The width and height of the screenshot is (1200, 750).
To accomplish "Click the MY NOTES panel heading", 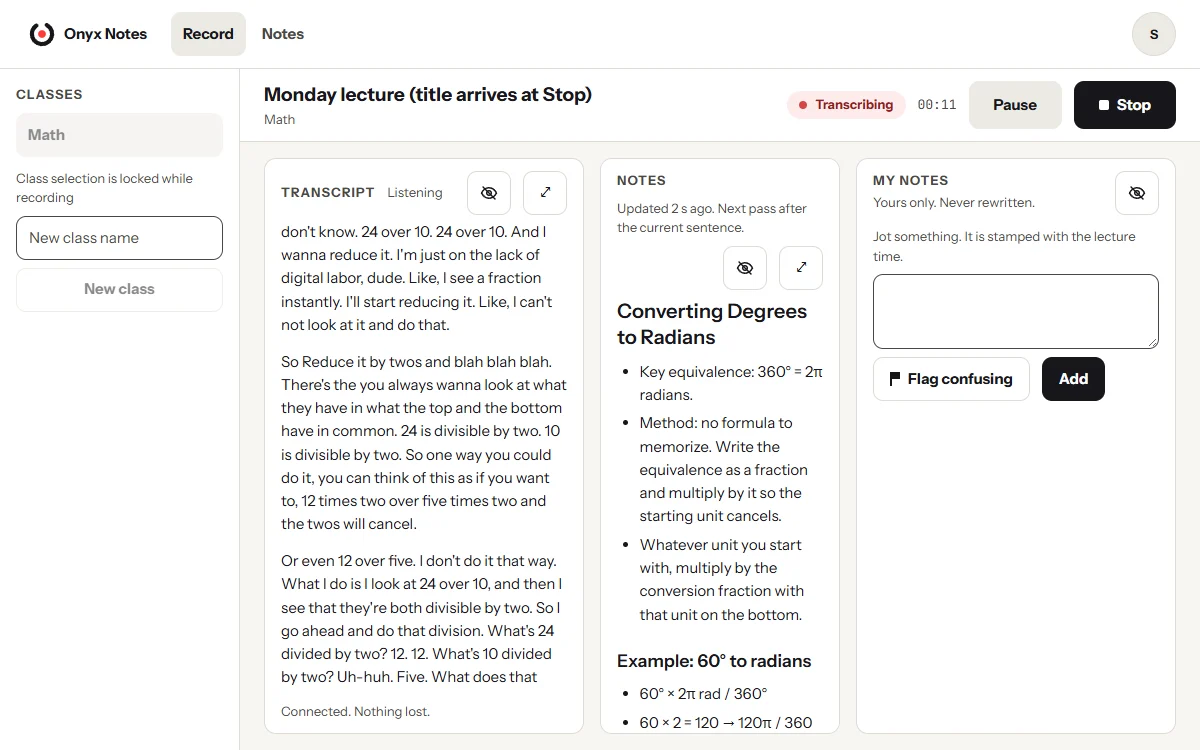I will tap(911, 181).
